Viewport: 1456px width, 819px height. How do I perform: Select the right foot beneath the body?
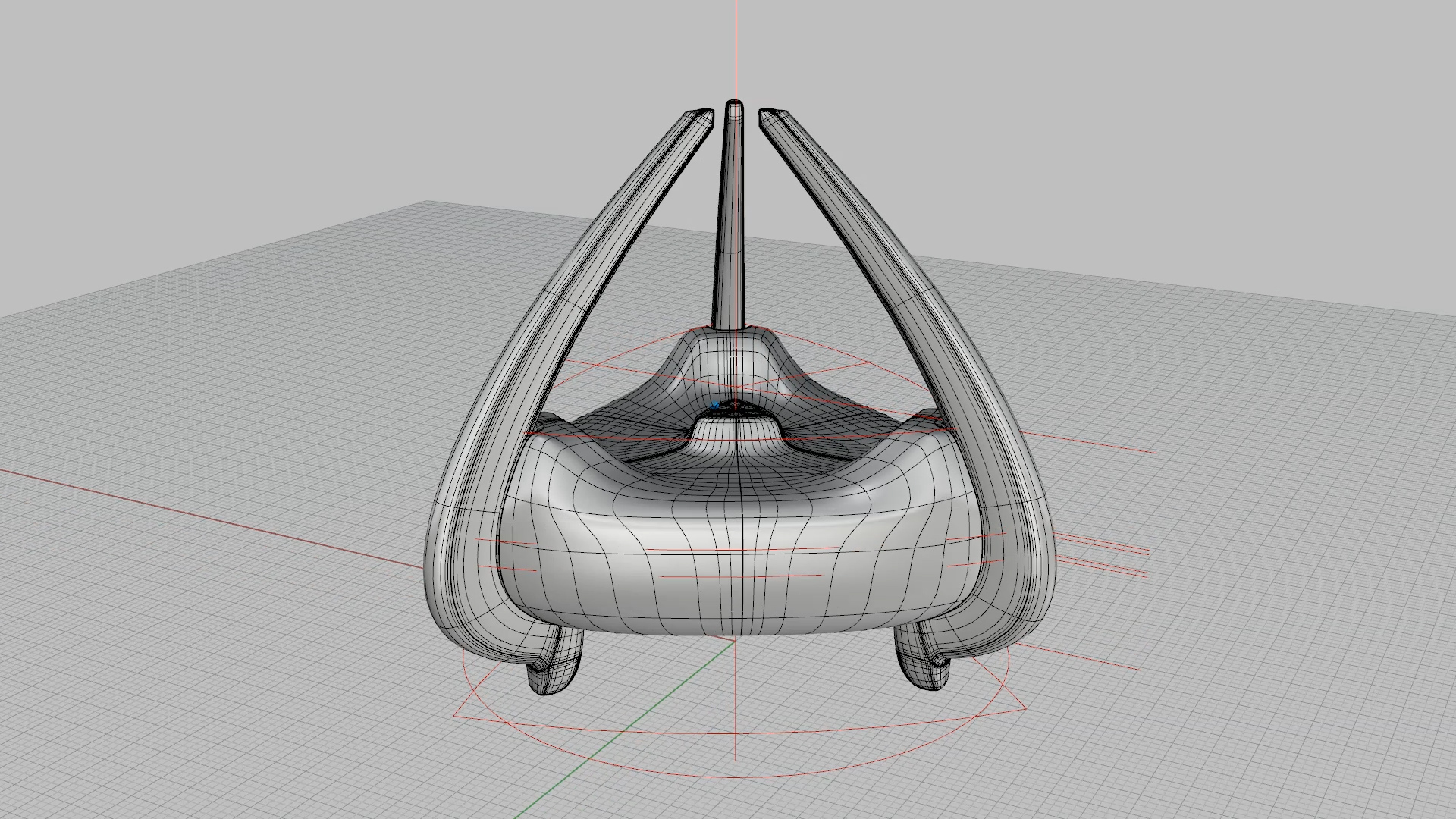pos(921,658)
